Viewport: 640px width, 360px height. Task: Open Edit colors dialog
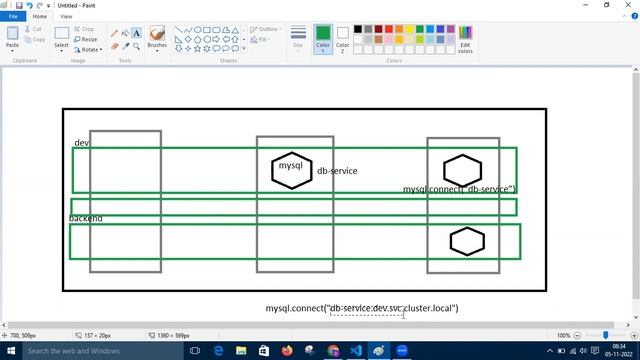point(465,39)
